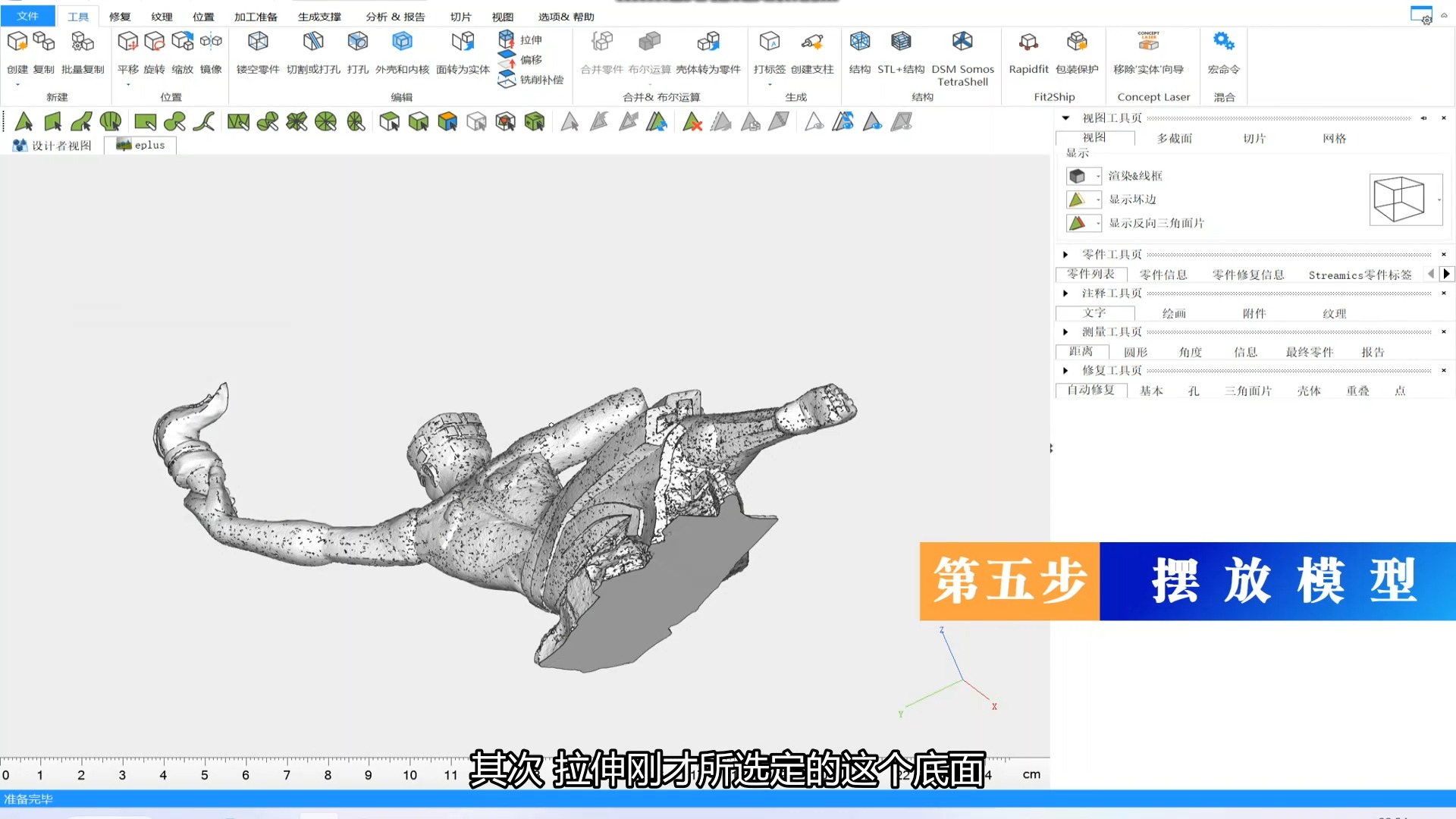Toggle the 渲染&线框 (Render & wireframe) display button

click(x=1077, y=176)
